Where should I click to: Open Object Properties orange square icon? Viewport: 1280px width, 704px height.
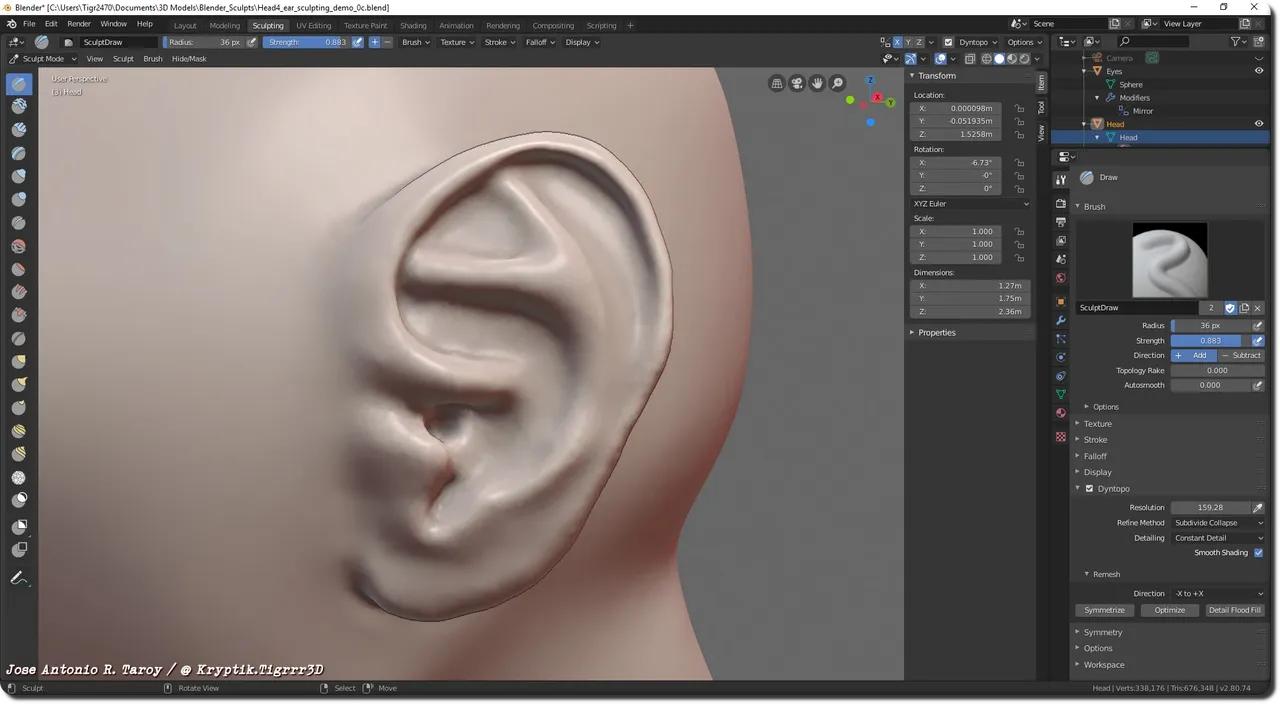pos(1060,301)
